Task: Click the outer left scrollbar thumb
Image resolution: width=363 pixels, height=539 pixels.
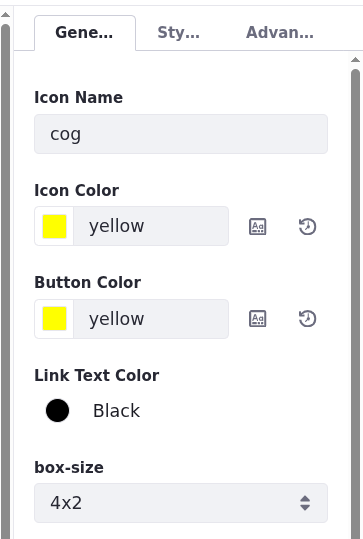Action: (6, 281)
